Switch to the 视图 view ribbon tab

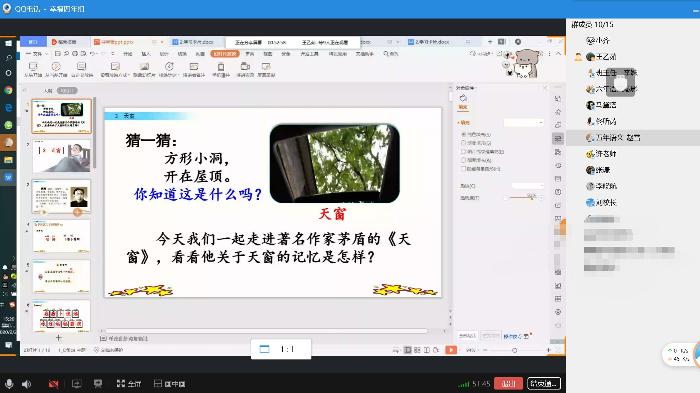click(x=267, y=54)
